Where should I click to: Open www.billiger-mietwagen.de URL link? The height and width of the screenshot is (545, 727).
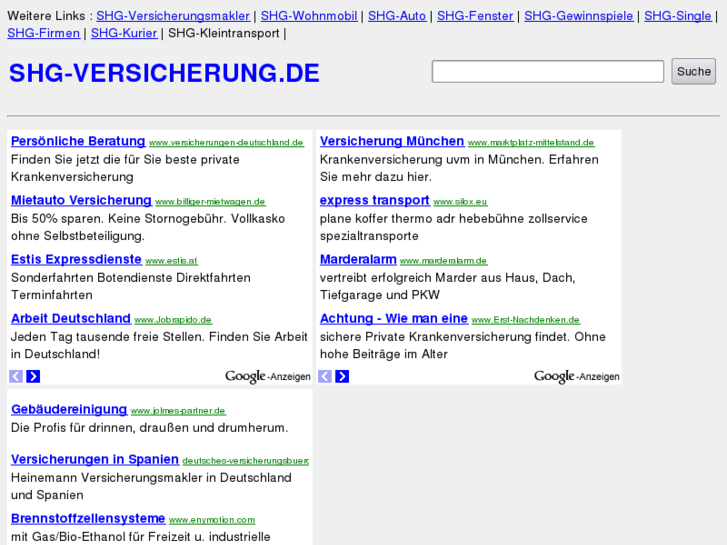(210, 202)
